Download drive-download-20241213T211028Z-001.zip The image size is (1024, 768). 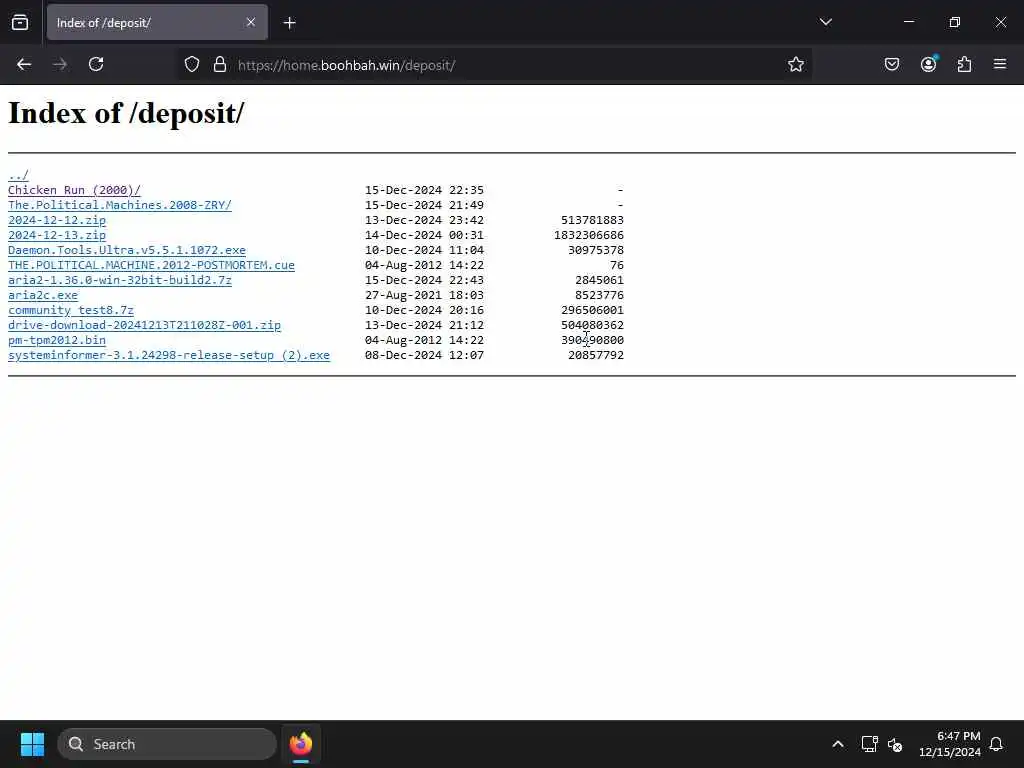[144, 325]
